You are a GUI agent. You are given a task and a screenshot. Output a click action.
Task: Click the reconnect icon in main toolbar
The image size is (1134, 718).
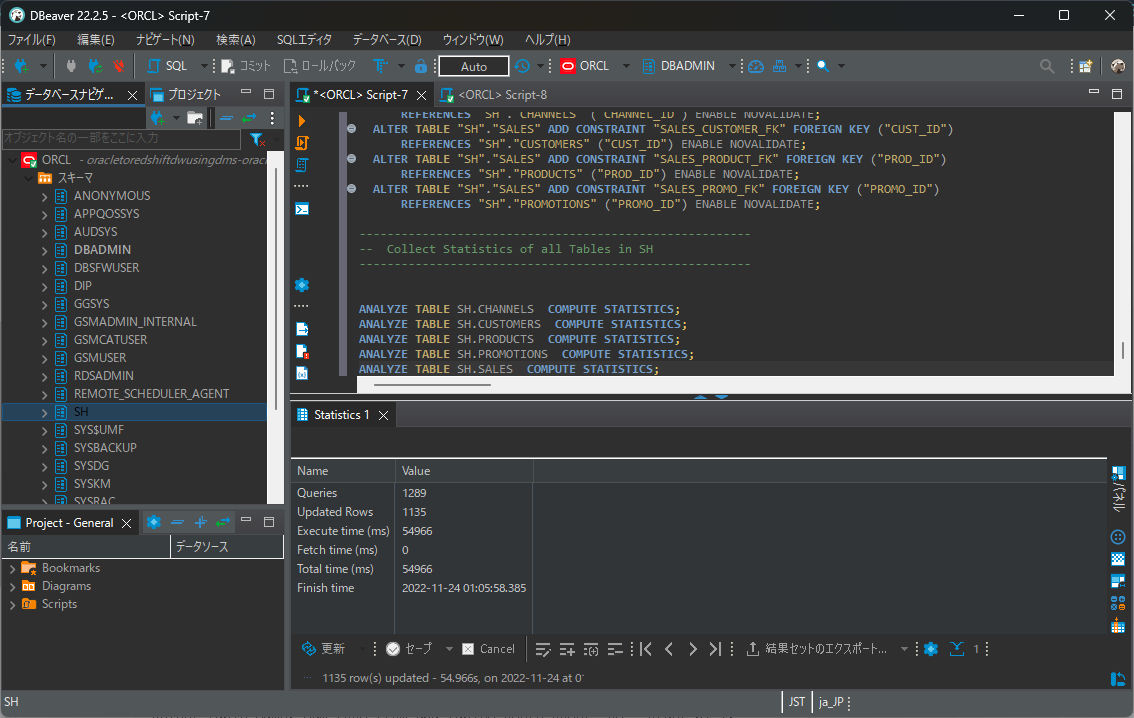tap(95, 66)
